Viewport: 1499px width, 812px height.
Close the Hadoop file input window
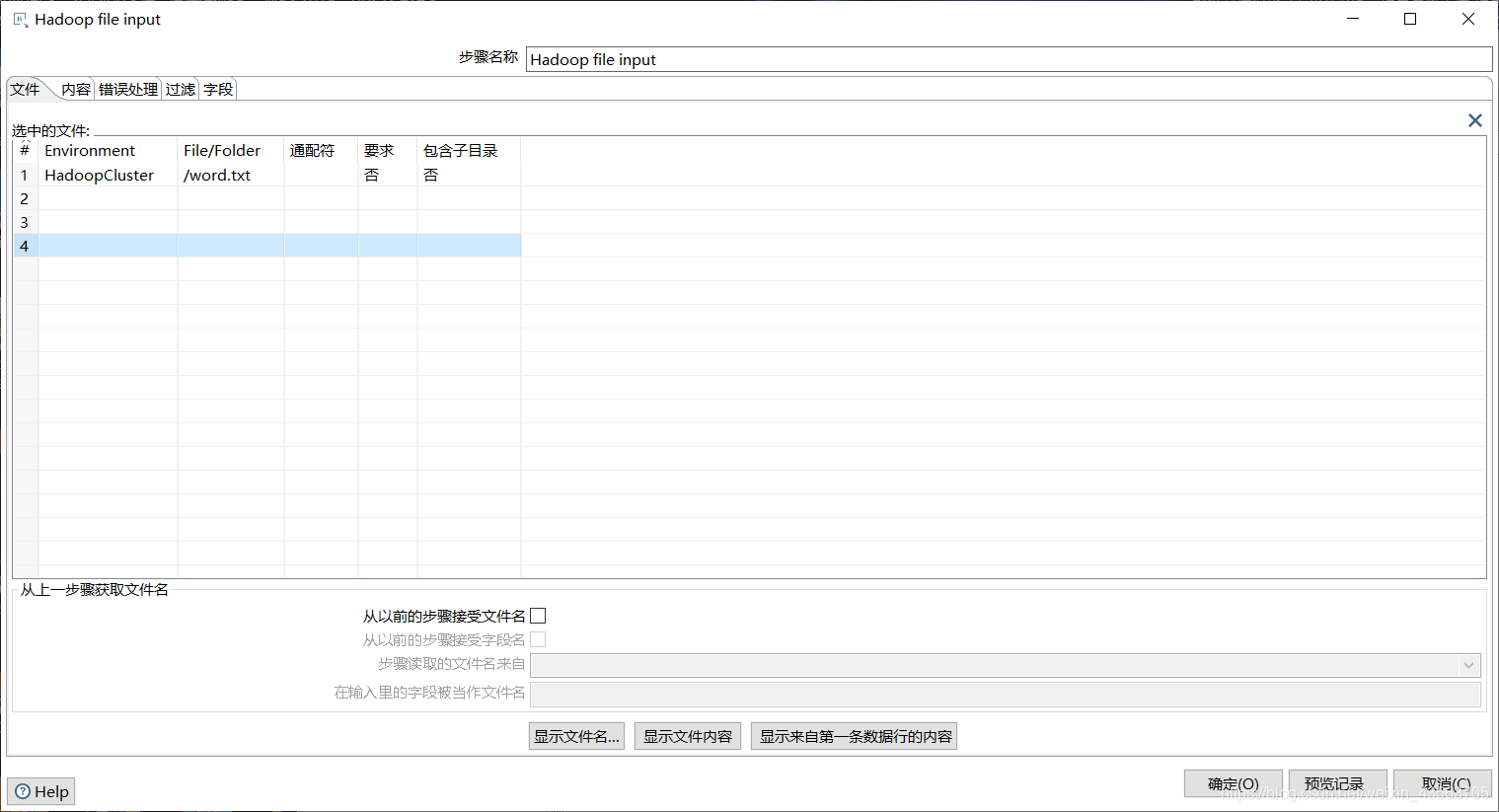[1468, 19]
